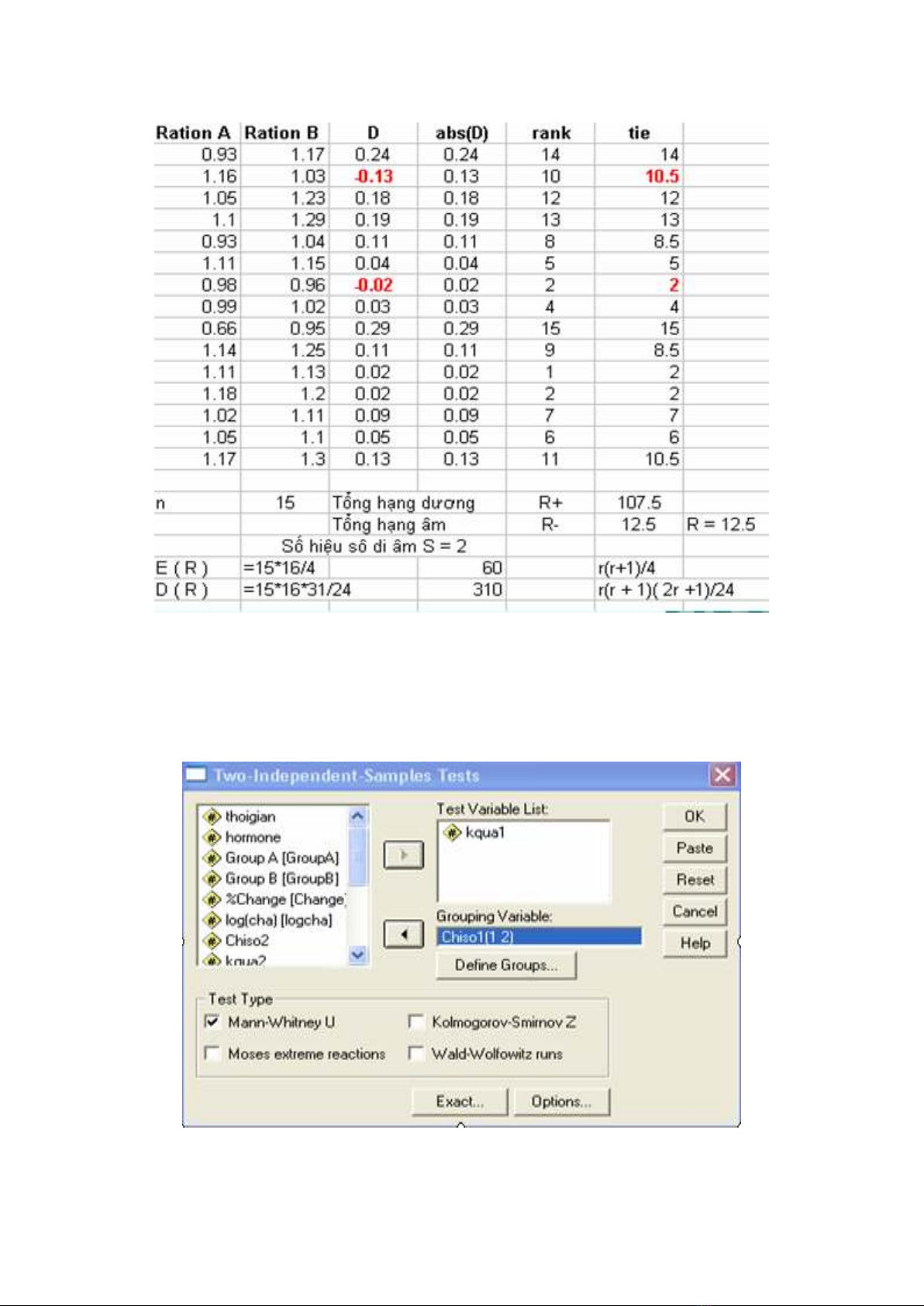Select the thoigian variable in the list
Viewport: 924px width, 1306px height.
(250, 817)
